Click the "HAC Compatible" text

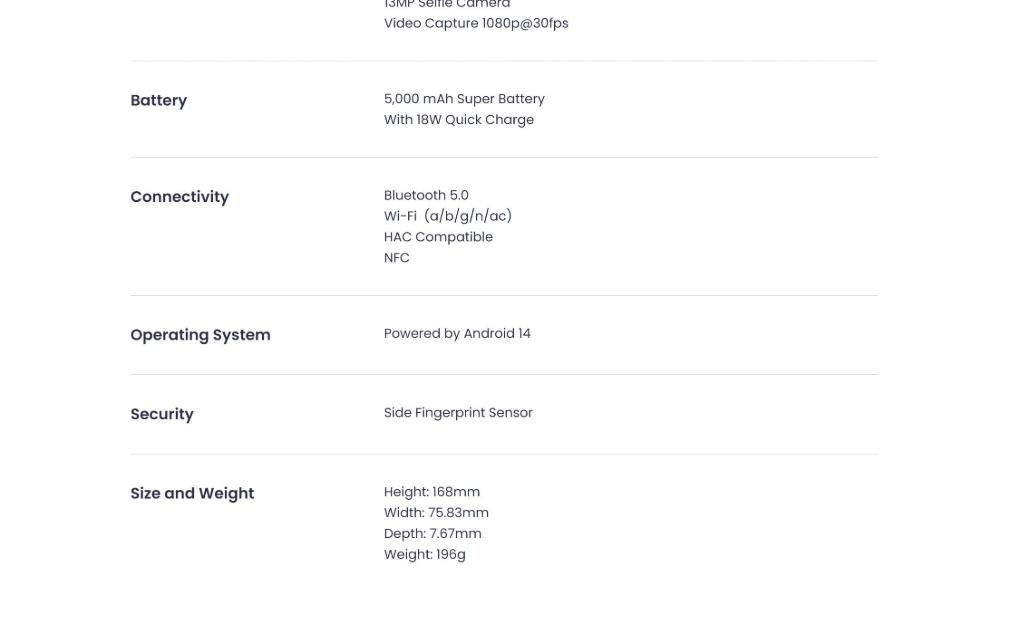438,237
